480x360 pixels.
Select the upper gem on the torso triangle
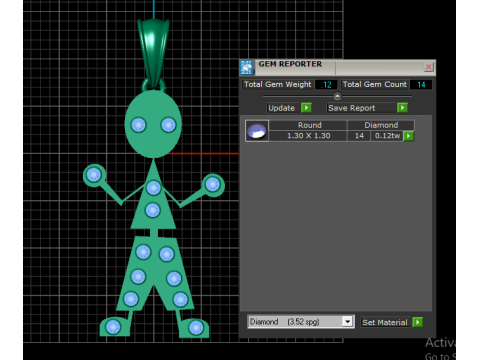coord(153,188)
